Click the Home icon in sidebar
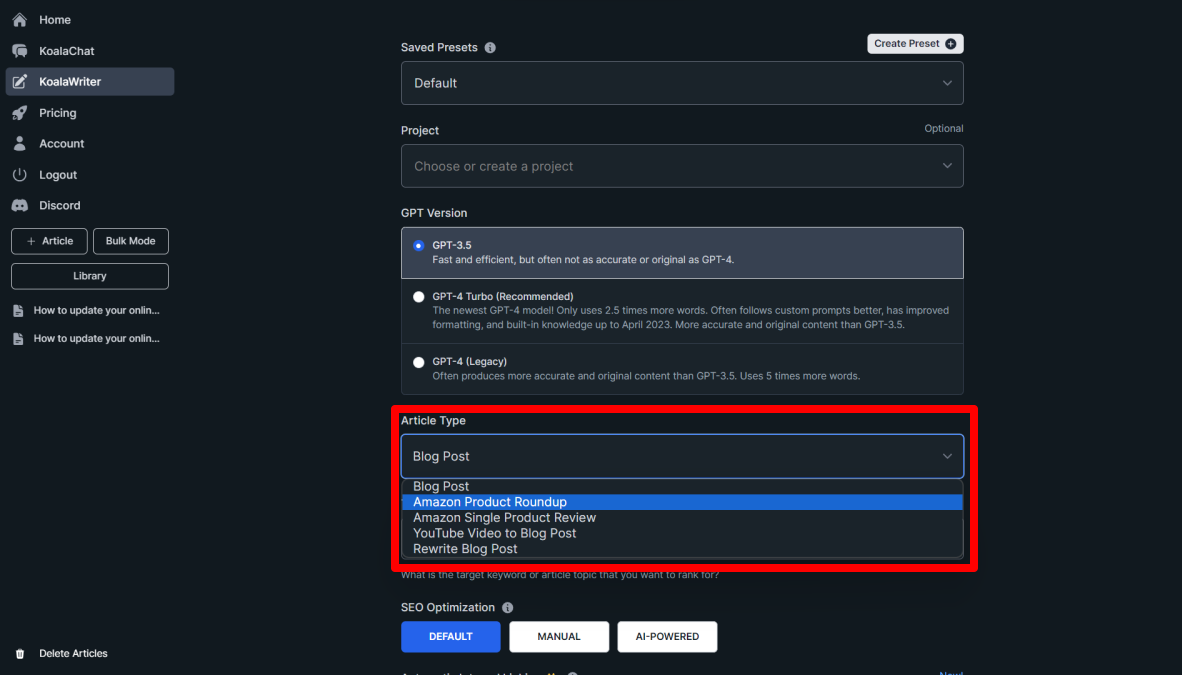 click(x=20, y=19)
